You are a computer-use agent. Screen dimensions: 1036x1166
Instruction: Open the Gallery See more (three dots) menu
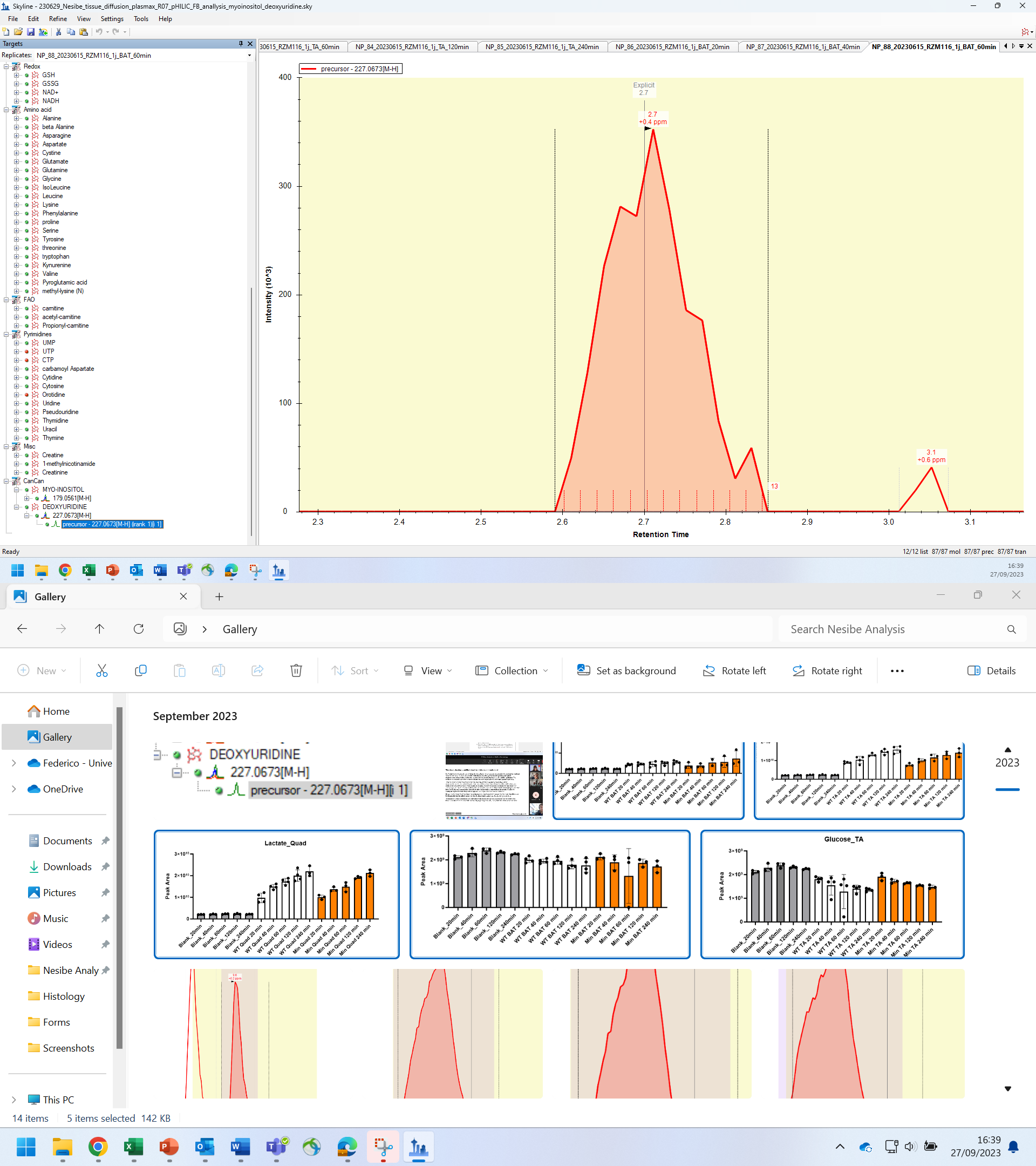pos(897,671)
